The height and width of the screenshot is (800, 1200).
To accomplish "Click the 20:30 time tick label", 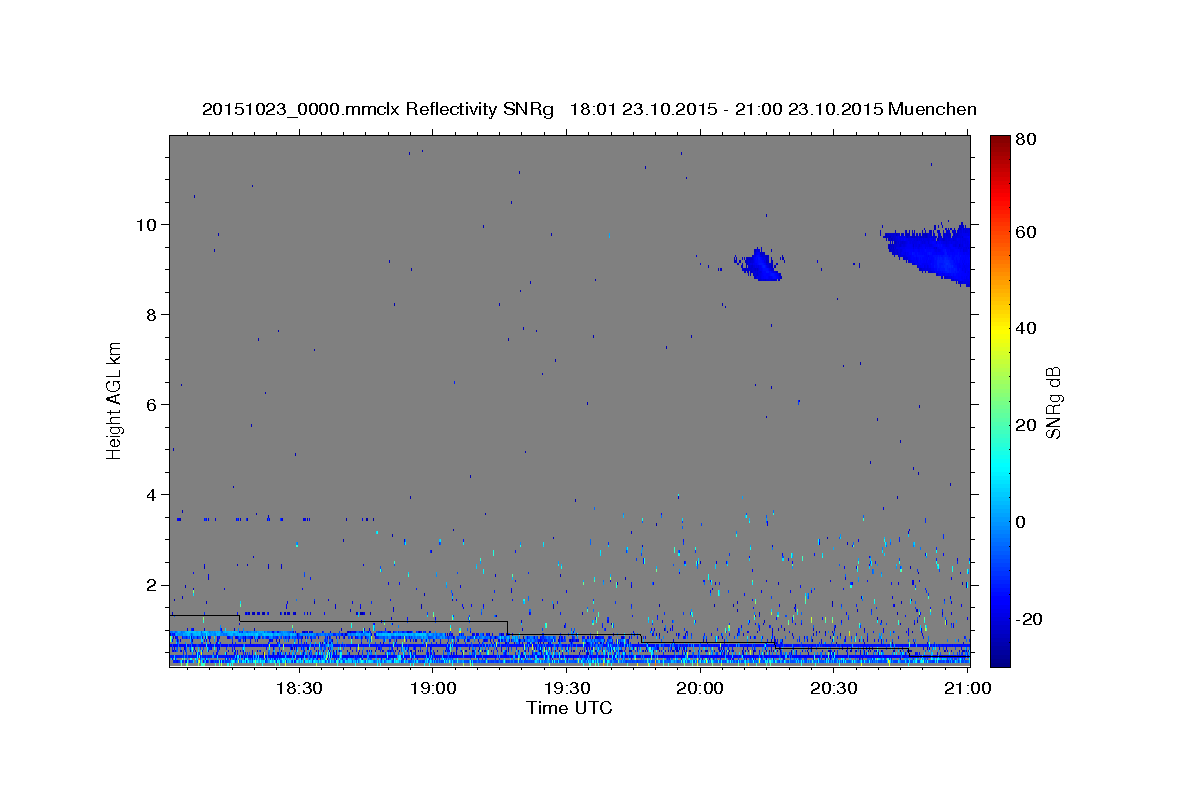I will pyautogui.click(x=834, y=689).
